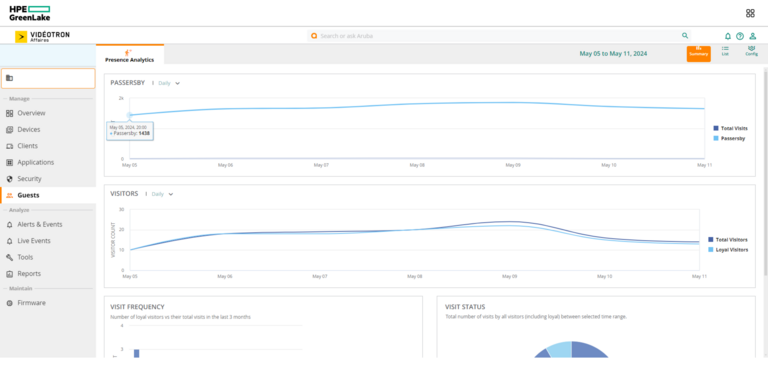
Task: Click the Search or ask Aruba field
Action: [x=499, y=36]
